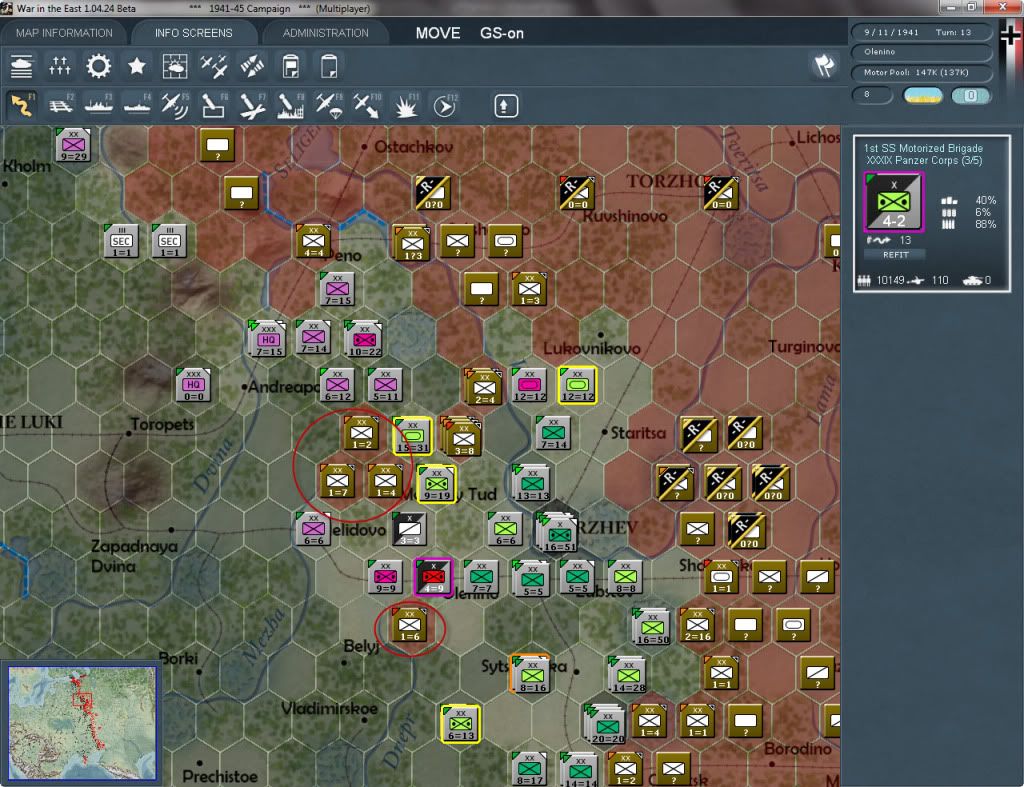The width and height of the screenshot is (1024, 787).
Task: Open the blank report document icon
Action: [x=329, y=66]
